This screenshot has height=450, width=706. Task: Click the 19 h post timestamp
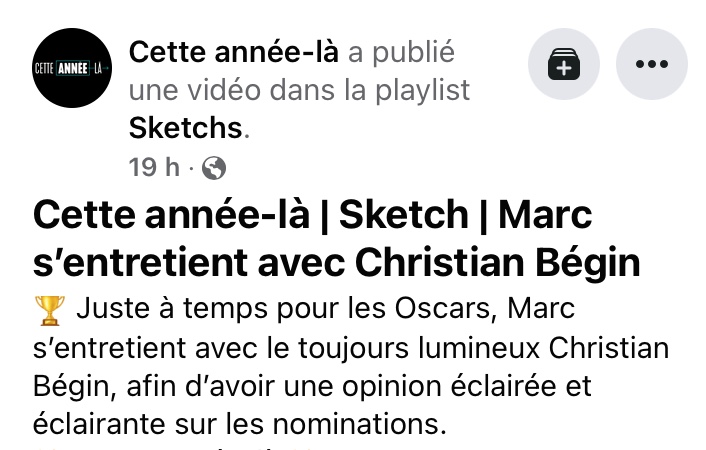[x=154, y=168]
